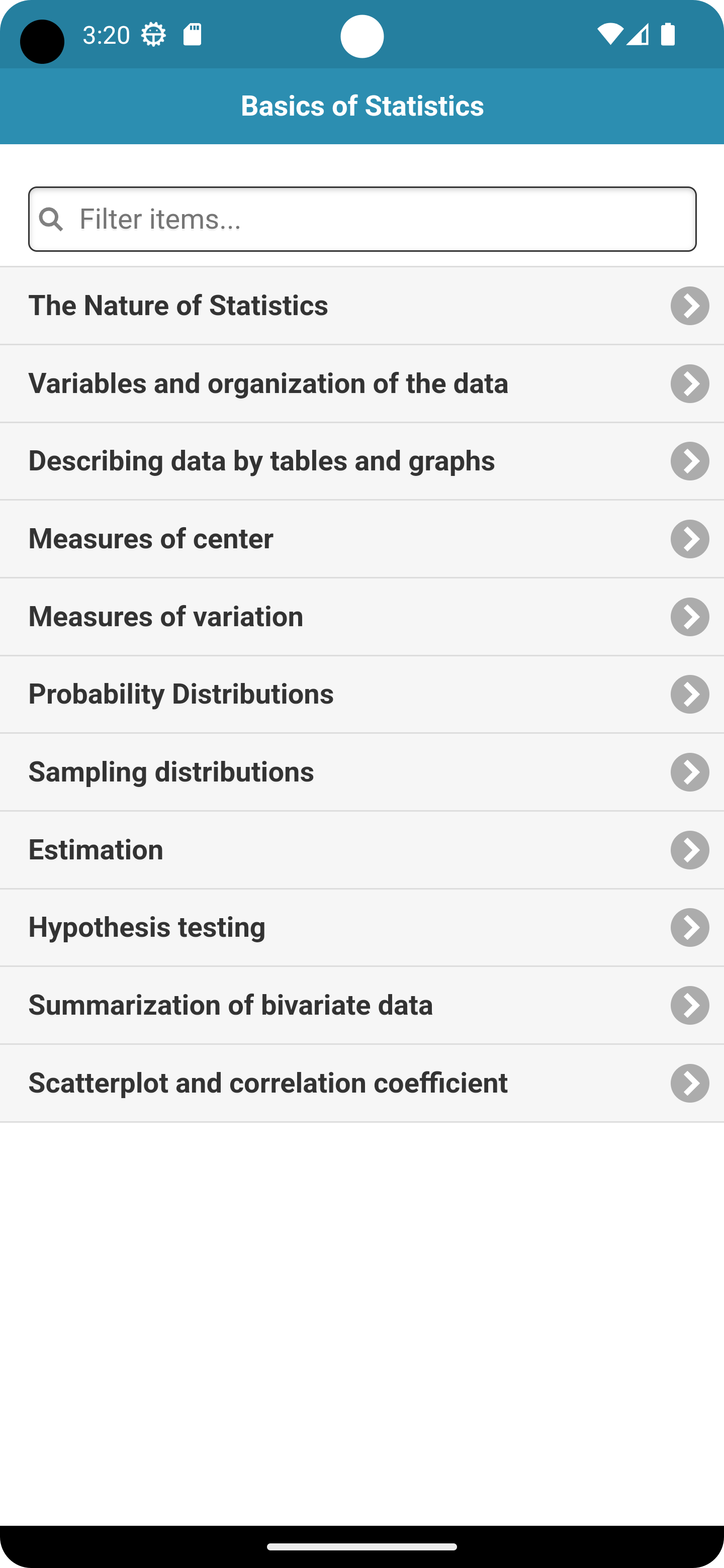Tap the arrow icon for Measures of center
The width and height of the screenshot is (724, 1568).
click(x=689, y=539)
